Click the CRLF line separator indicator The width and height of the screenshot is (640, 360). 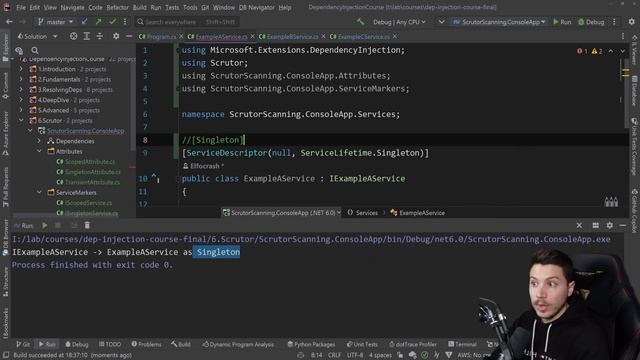click(x=334, y=355)
